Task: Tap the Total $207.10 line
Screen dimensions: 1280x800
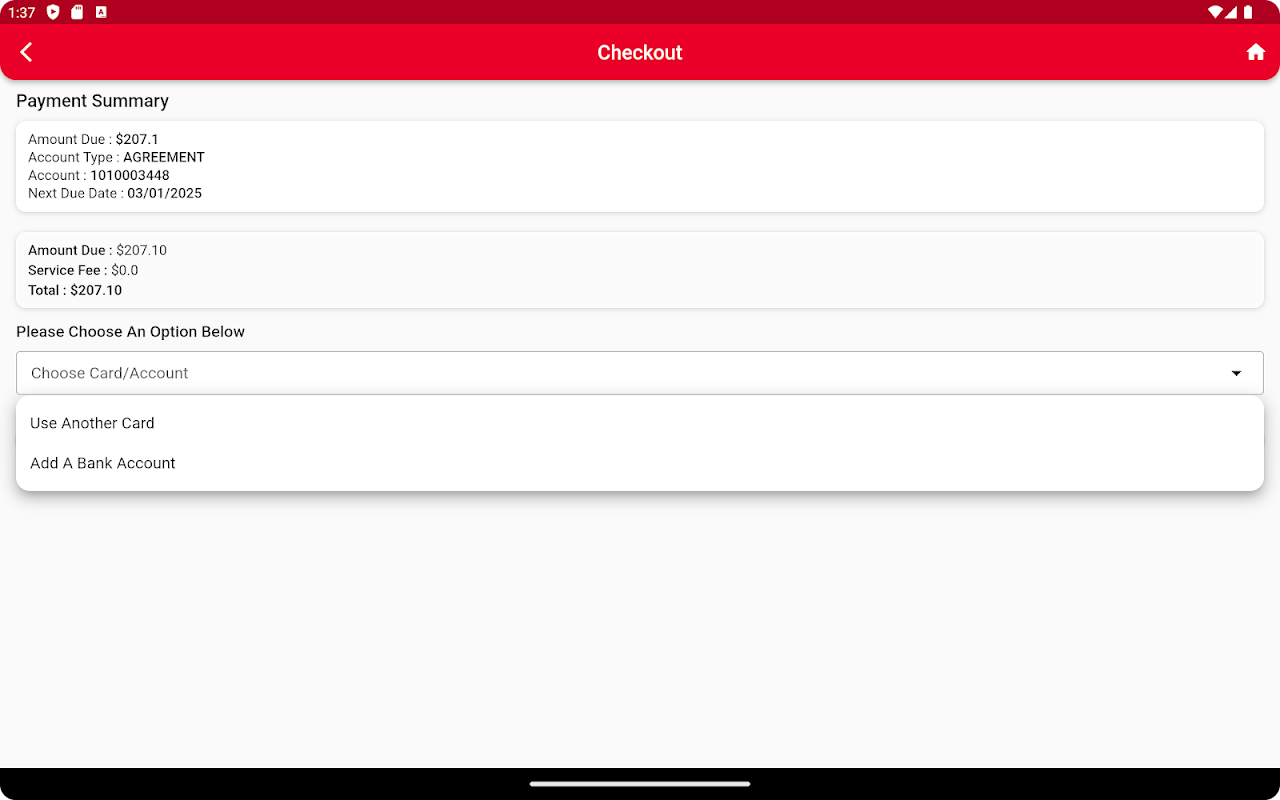Action: pyautogui.click(x=75, y=290)
